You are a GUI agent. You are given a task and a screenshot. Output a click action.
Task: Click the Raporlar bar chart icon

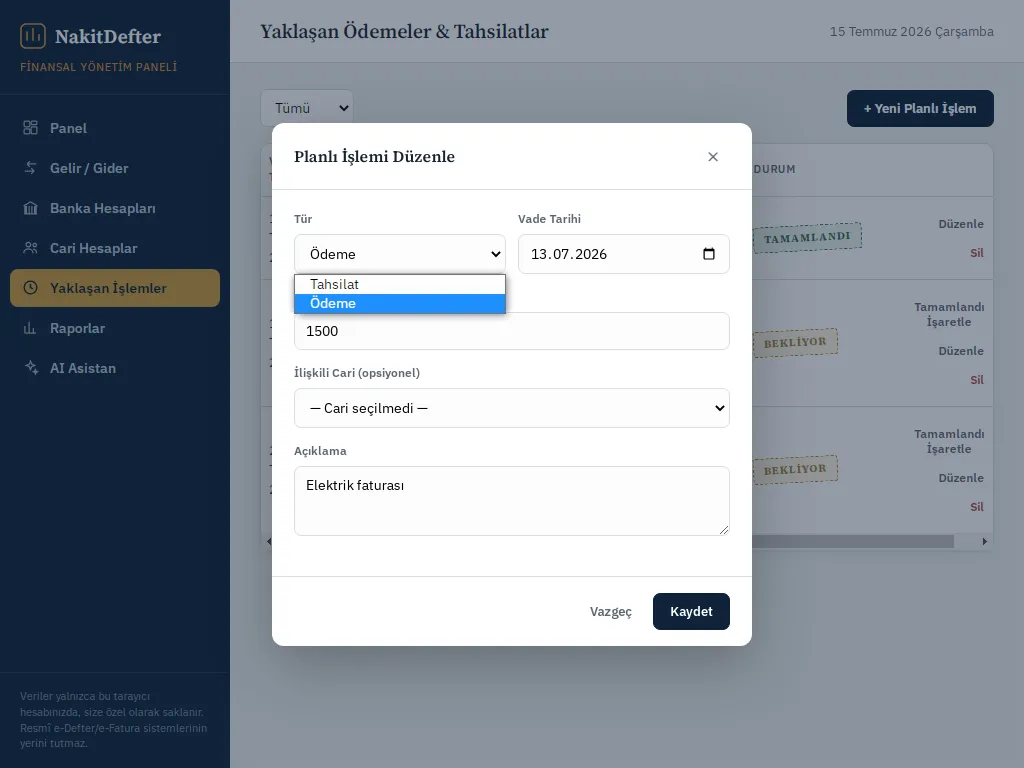pos(30,328)
